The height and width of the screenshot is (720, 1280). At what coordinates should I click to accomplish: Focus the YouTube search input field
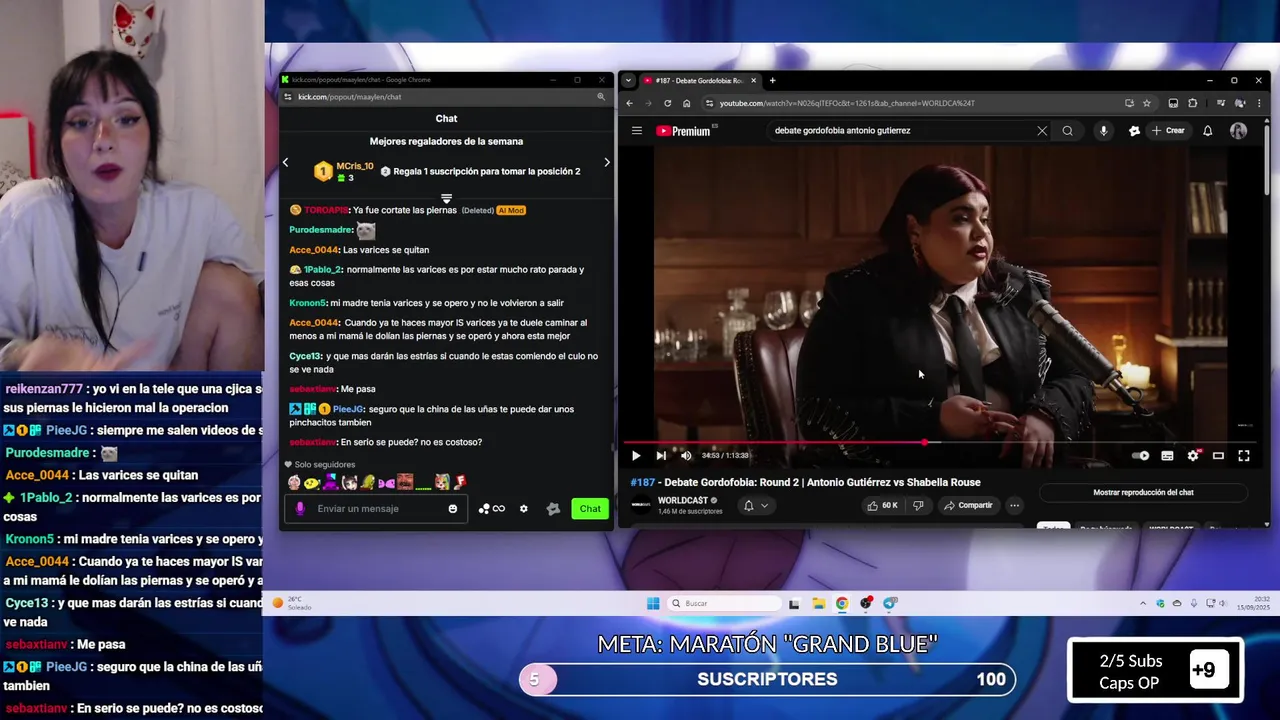(900, 131)
